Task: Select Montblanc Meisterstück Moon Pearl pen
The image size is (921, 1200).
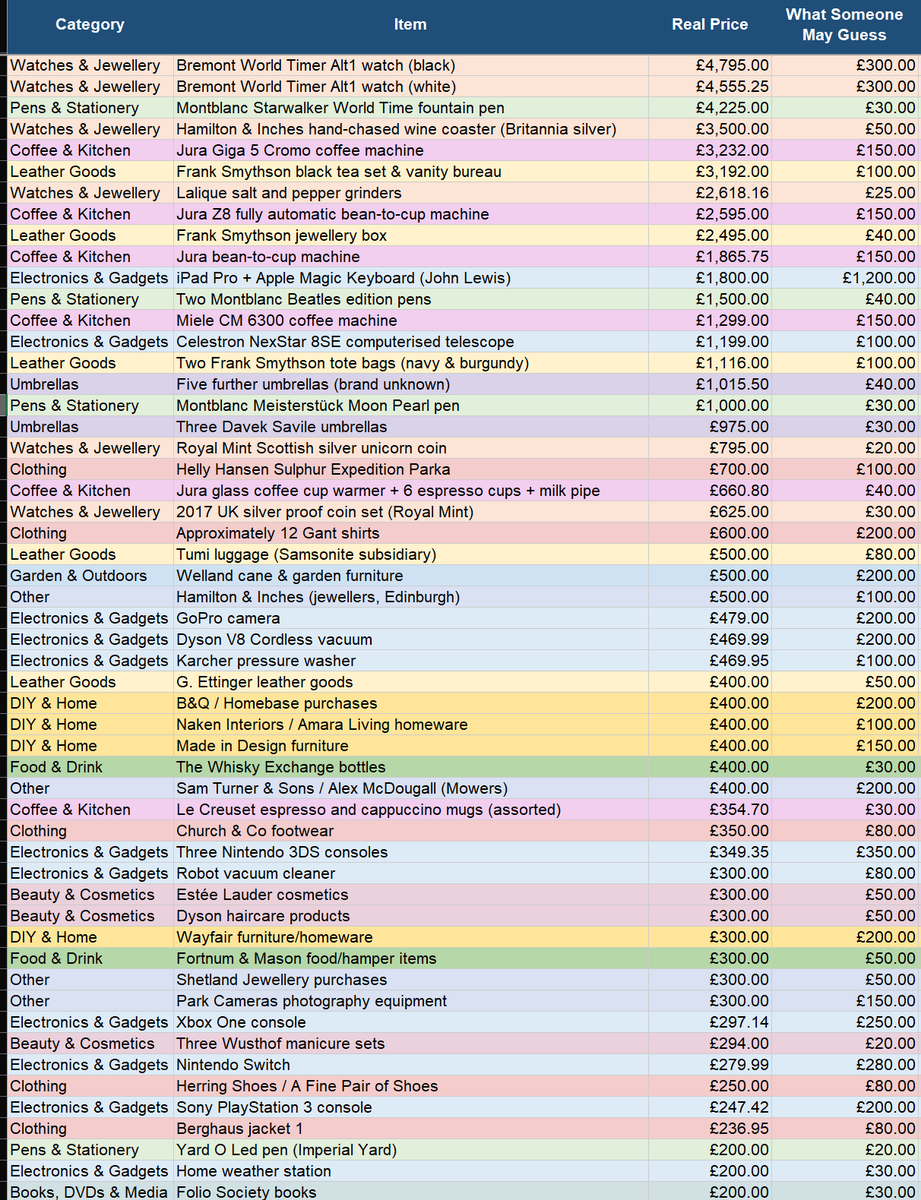Action: [411, 405]
